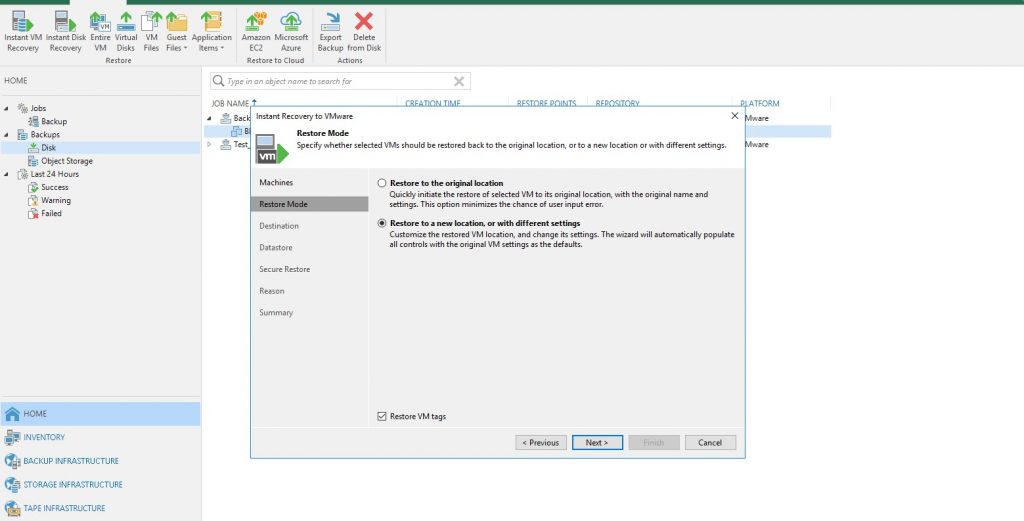Expand the Test job row
Image resolution: width=1024 pixels, height=521 pixels.
210,145
